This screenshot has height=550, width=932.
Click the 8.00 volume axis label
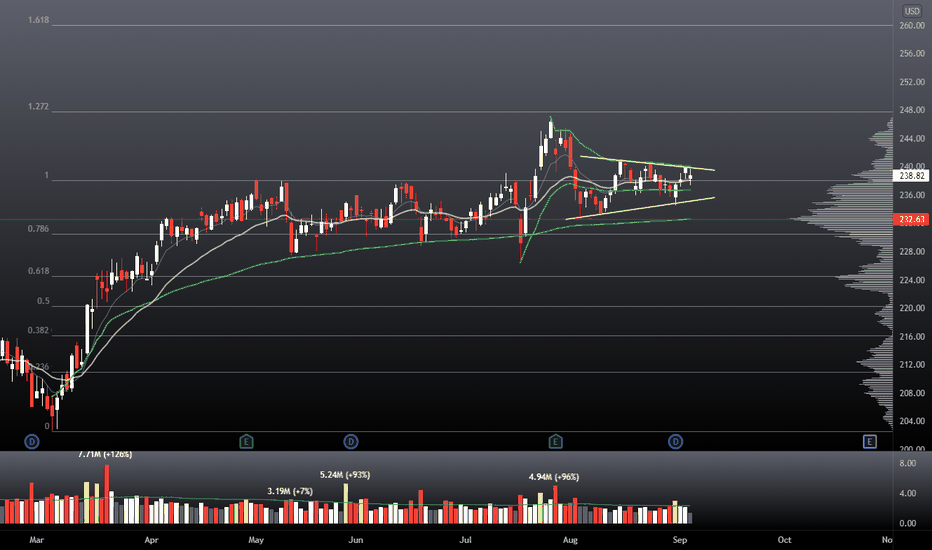tap(908, 463)
